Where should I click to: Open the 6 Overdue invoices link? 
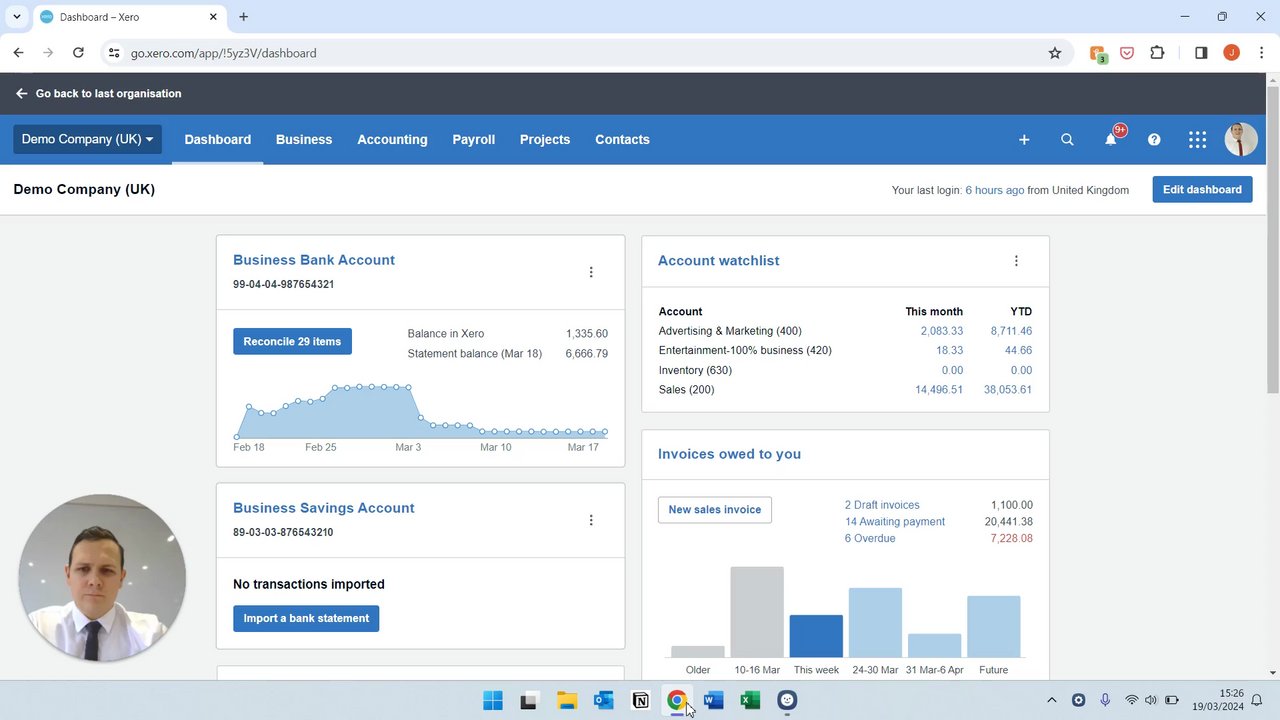tap(869, 538)
